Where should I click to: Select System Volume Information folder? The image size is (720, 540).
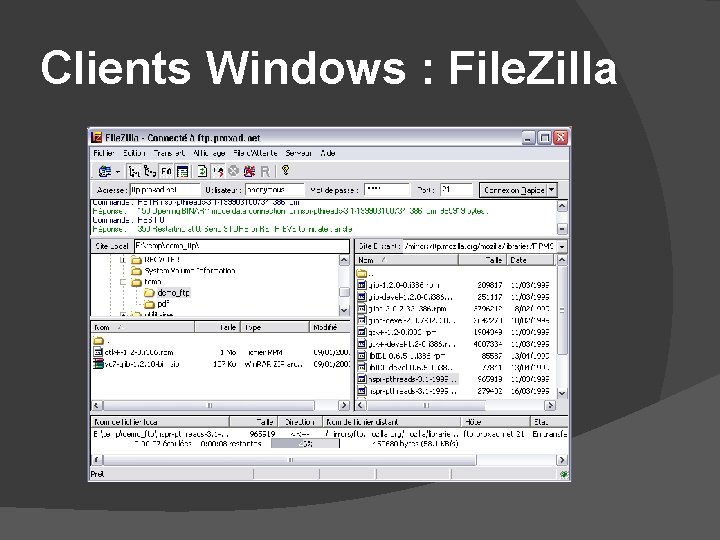183,270
